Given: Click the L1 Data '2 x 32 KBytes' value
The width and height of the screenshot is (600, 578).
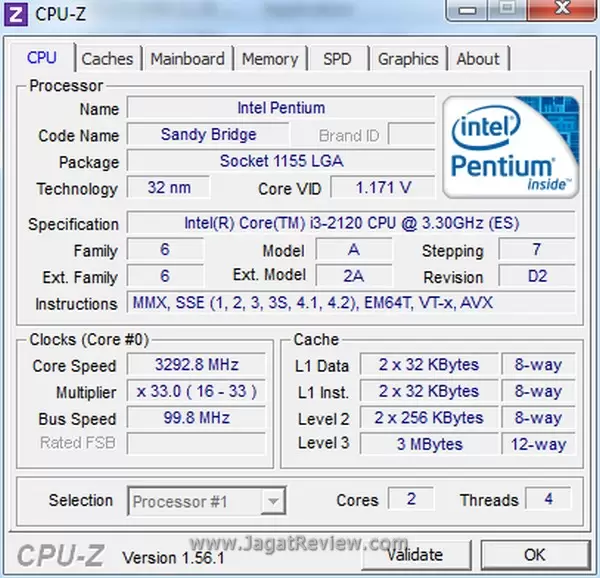Looking at the screenshot, I should point(429,365).
